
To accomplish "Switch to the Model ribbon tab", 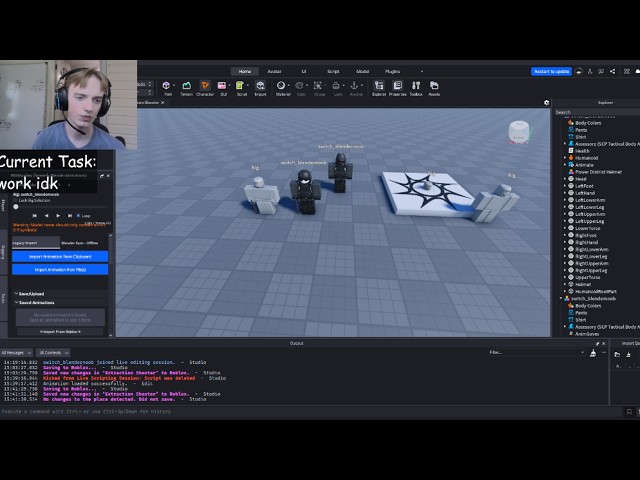I will tap(362, 71).
